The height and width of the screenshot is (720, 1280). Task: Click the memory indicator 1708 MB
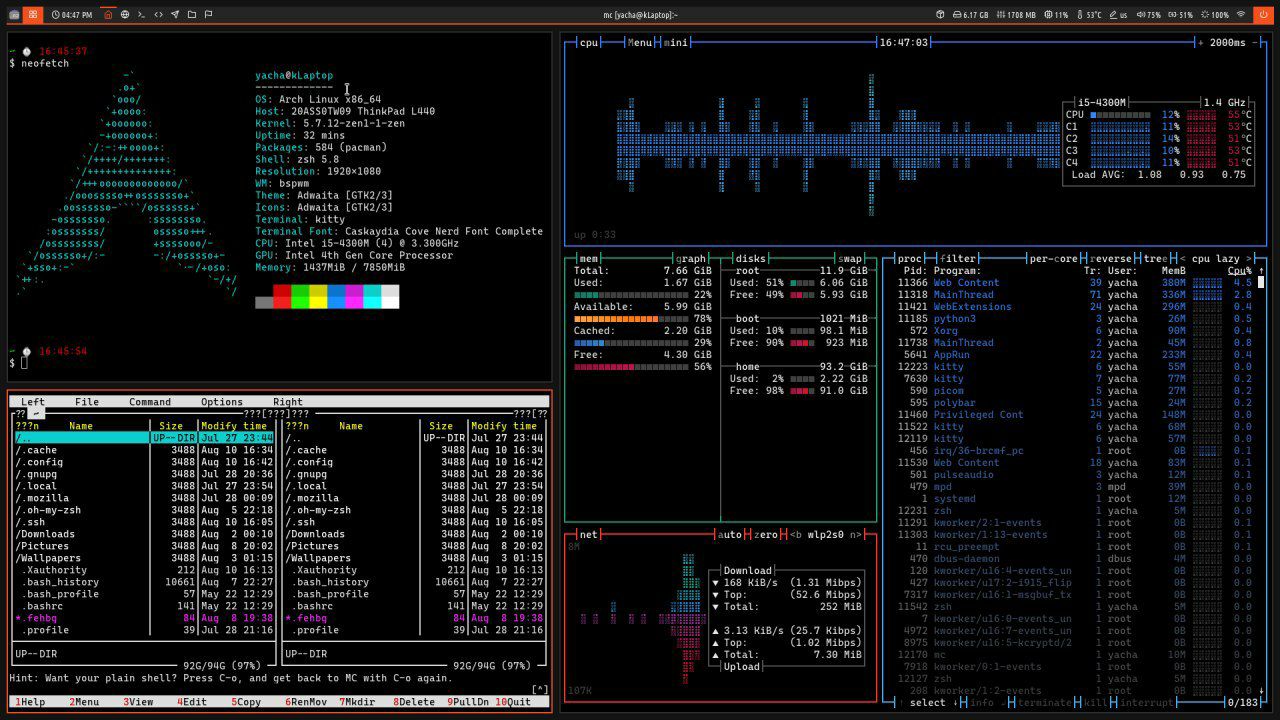tap(1016, 15)
